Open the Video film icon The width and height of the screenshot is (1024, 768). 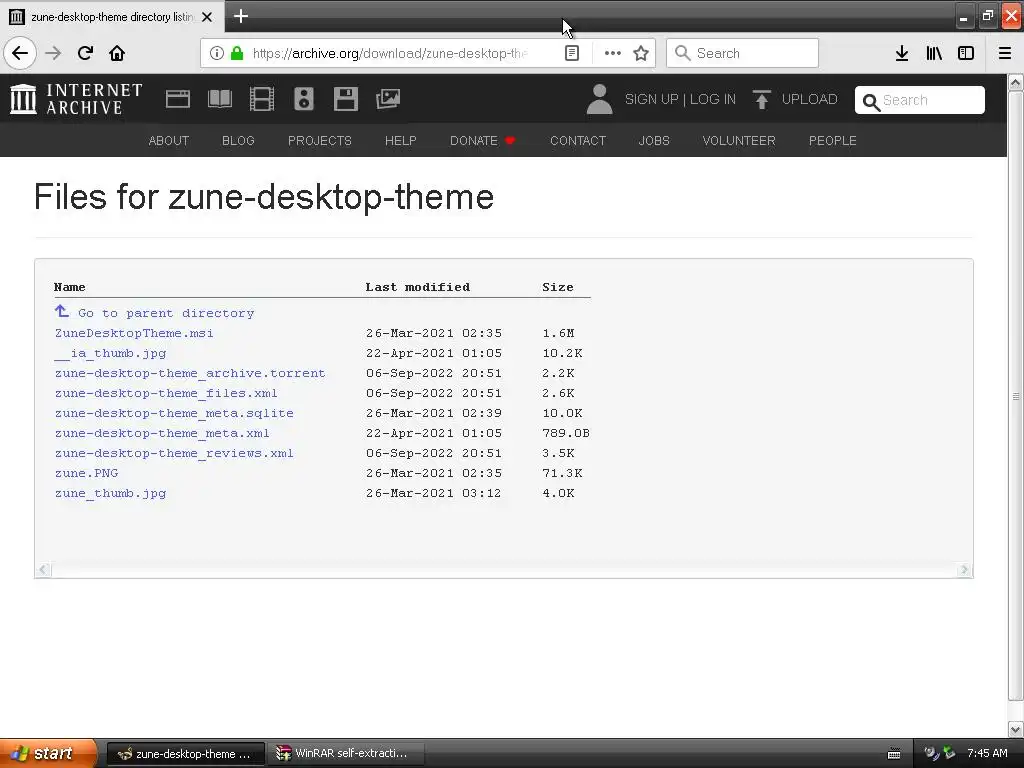262,99
